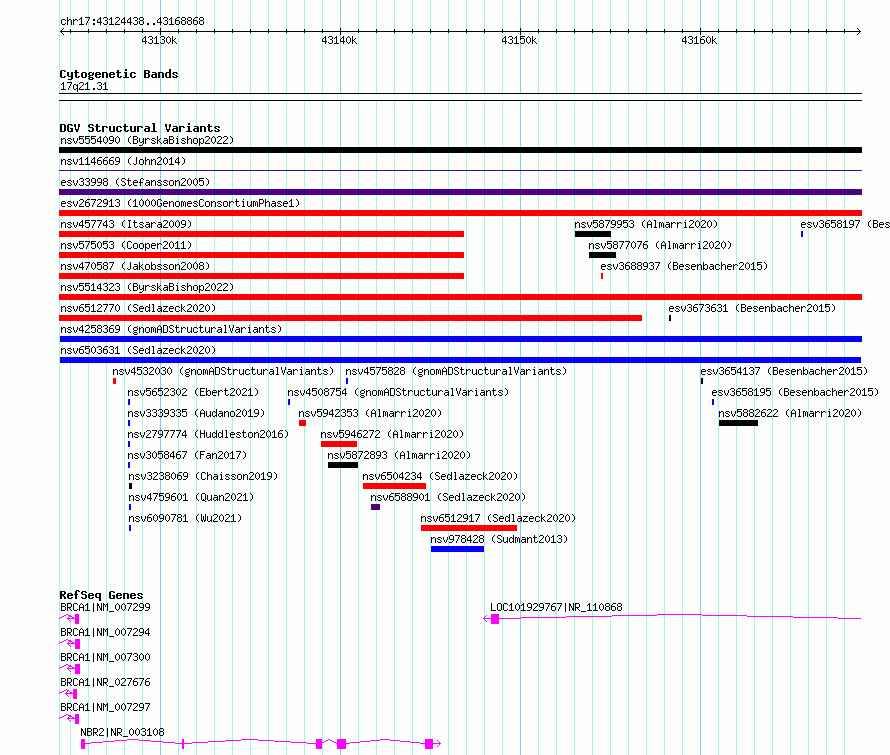Select nsv6090781 (Wu2021) label
890x755 pixels.
click(x=185, y=518)
